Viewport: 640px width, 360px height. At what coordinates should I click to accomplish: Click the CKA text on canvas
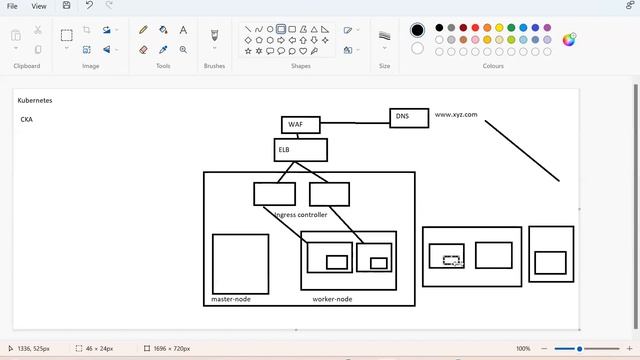27,120
